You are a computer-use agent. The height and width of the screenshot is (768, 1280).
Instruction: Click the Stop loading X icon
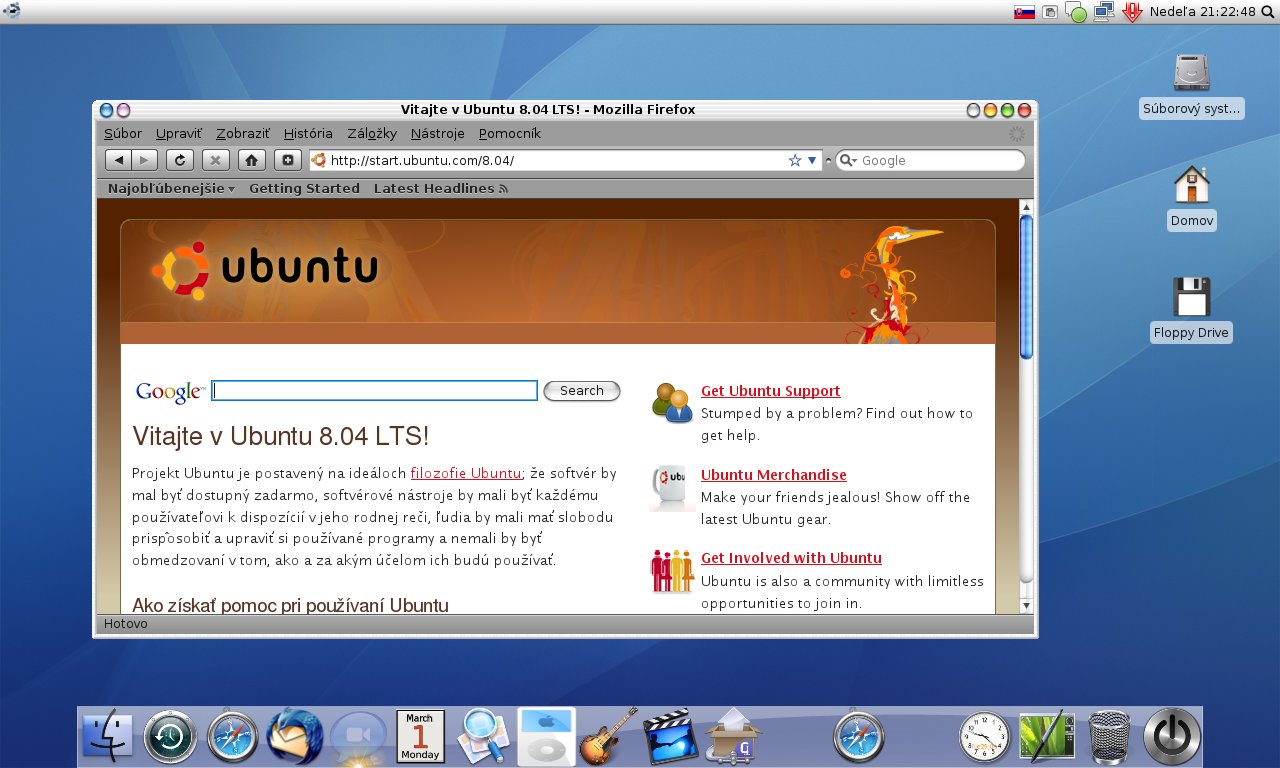point(216,160)
